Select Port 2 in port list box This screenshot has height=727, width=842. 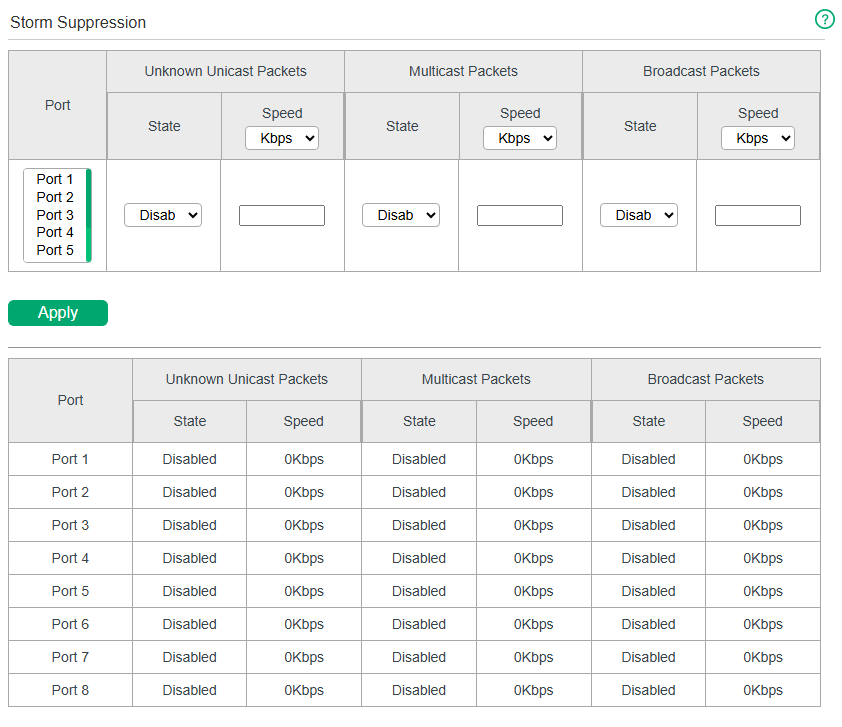coord(55,197)
